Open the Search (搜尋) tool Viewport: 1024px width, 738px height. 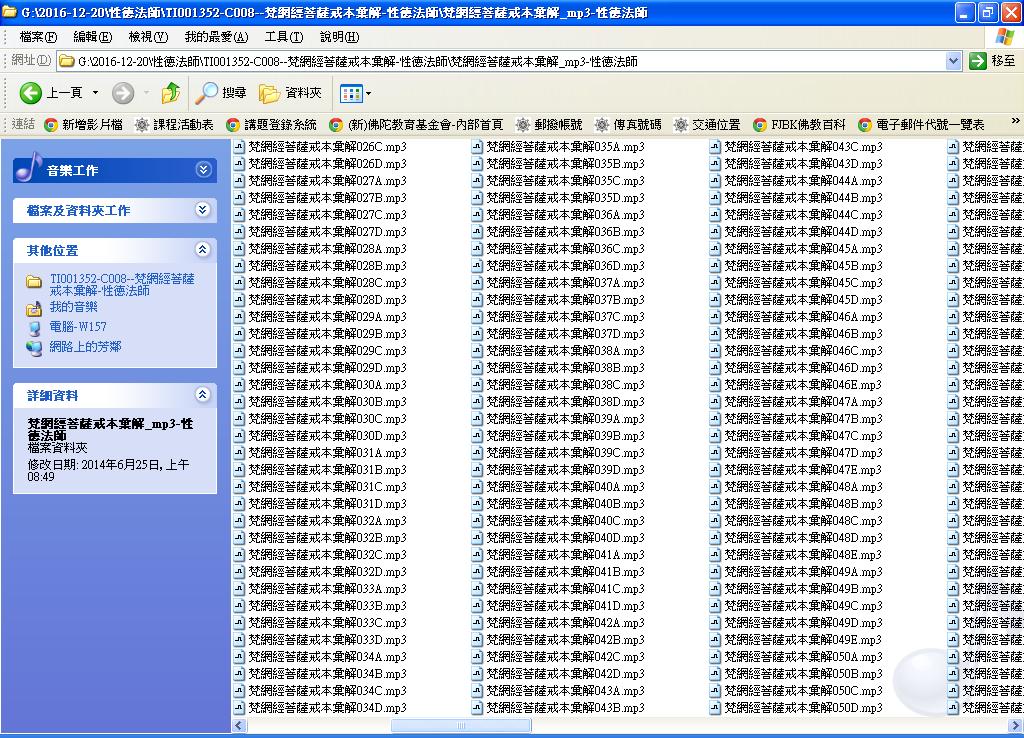pyautogui.click(x=221, y=93)
